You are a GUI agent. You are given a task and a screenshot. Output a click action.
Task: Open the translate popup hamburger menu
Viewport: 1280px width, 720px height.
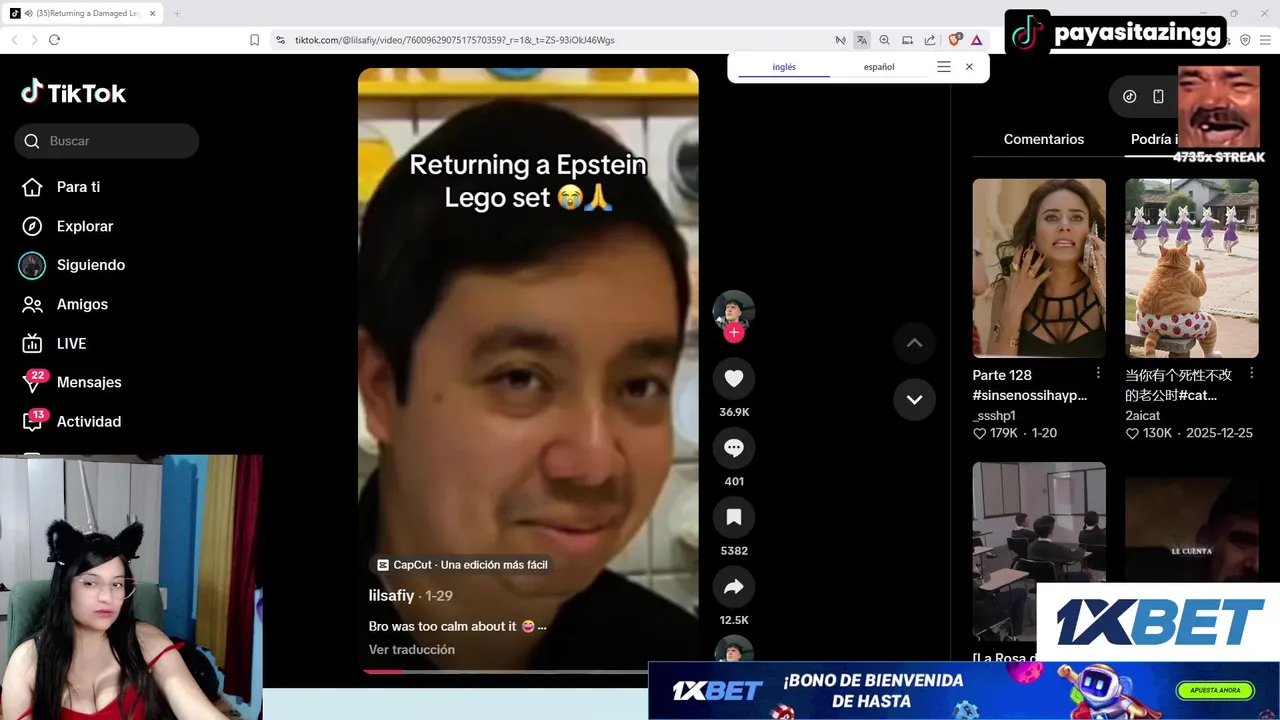(943, 67)
